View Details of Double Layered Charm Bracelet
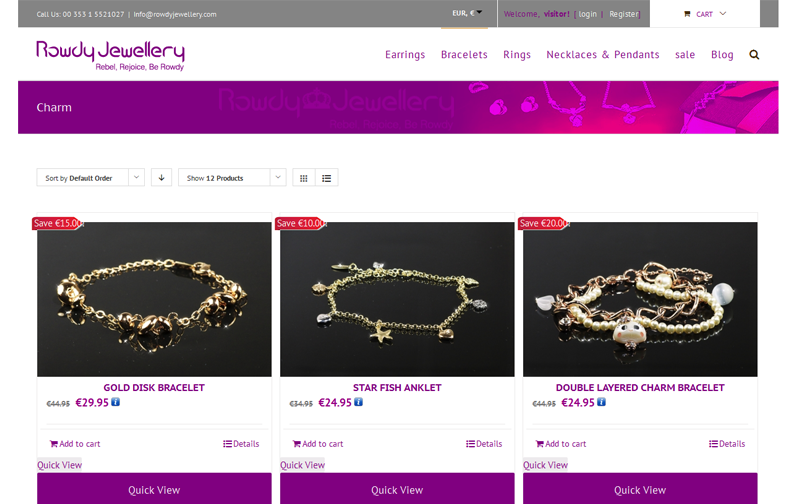 (x=727, y=444)
